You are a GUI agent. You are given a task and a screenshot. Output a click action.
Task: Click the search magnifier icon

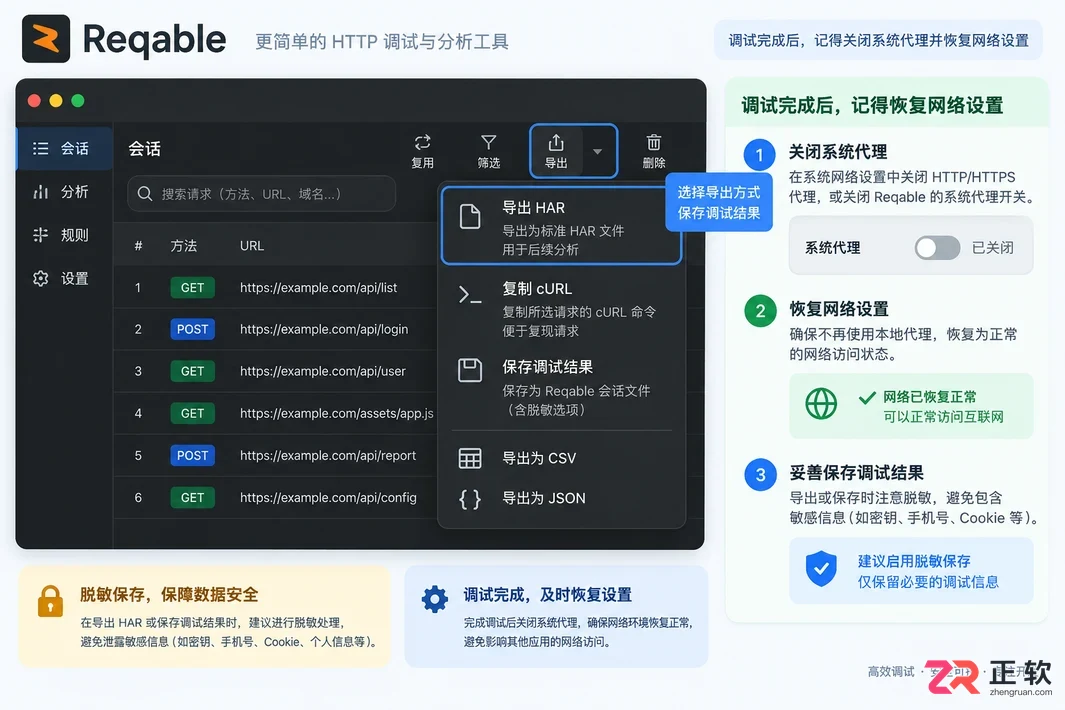145,194
